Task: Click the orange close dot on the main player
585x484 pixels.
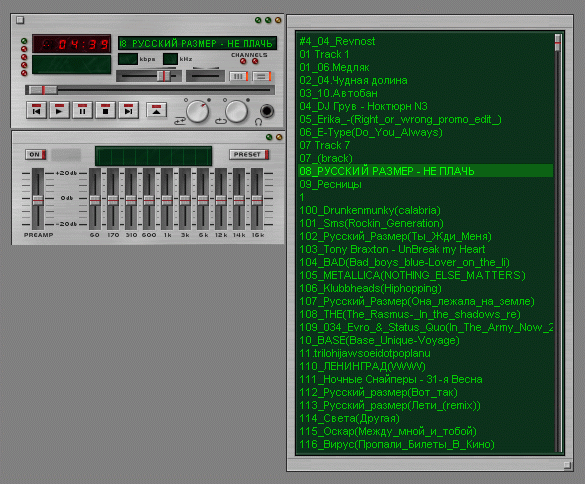Action: pos(278,20)
